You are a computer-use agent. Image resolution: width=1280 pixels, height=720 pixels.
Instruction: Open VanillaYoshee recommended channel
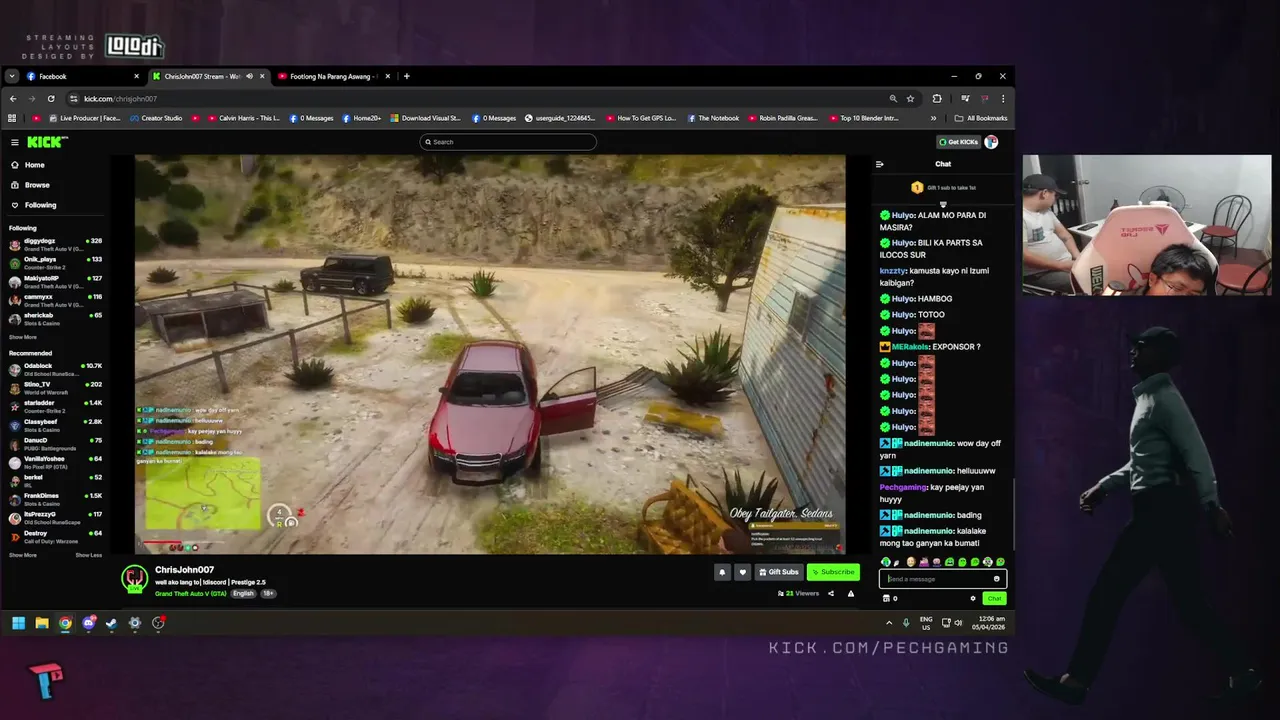57,461
